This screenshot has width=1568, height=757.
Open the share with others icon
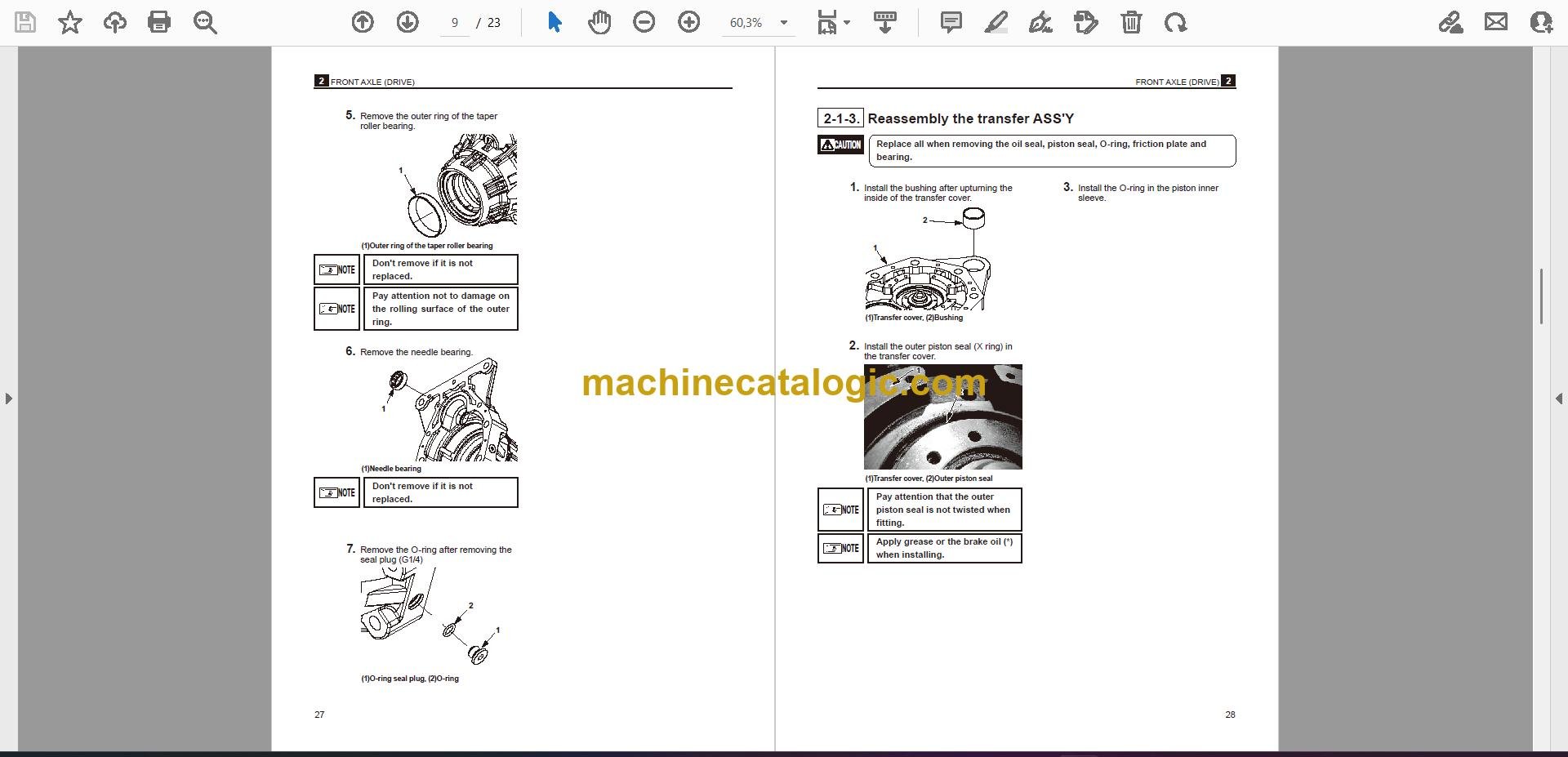[x=1541, y=23]
